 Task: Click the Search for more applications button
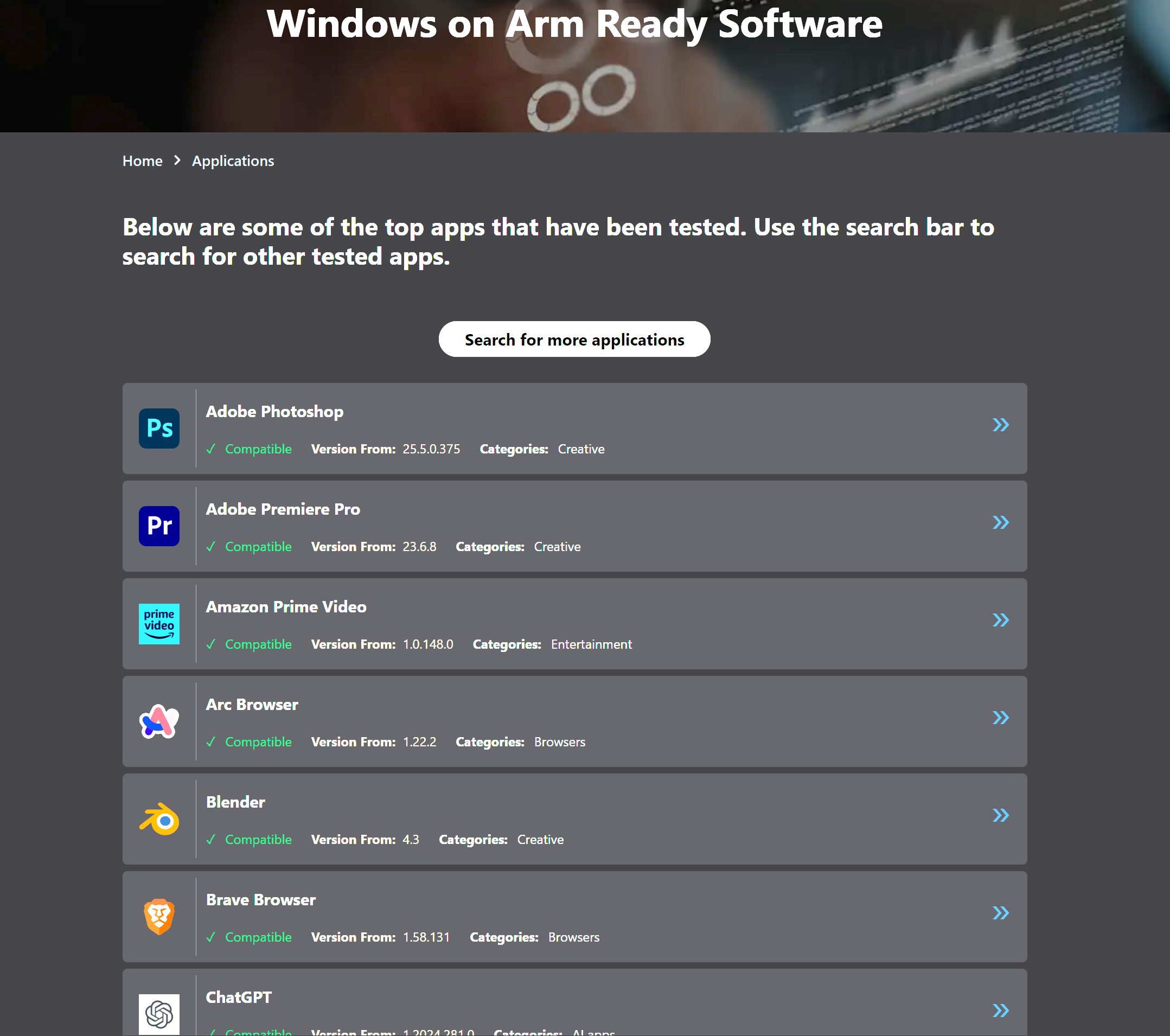(574, 340)
